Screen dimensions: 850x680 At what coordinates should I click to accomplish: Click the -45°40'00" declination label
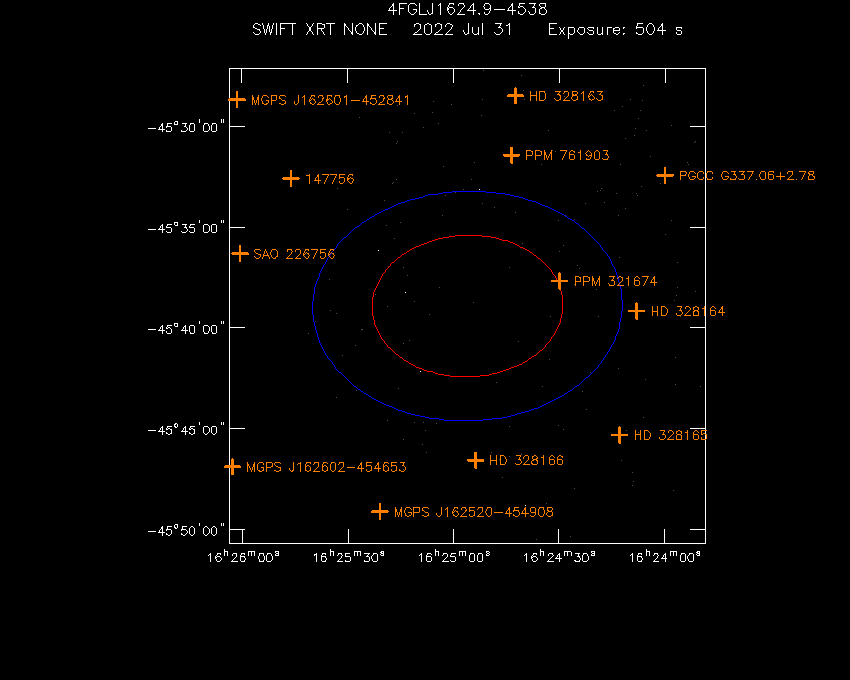[x=186, y=329]
